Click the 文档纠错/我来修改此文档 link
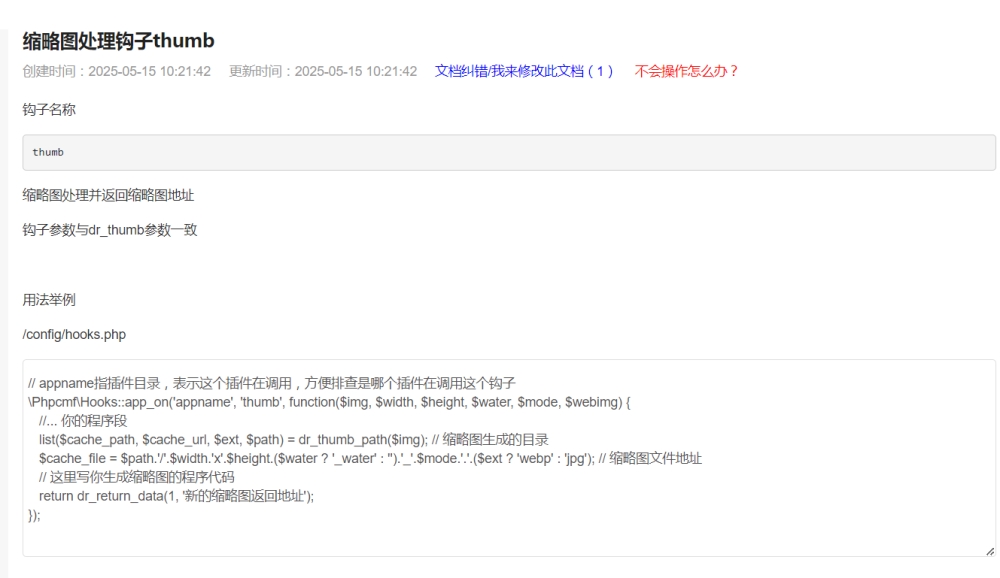 coord(524,72)
